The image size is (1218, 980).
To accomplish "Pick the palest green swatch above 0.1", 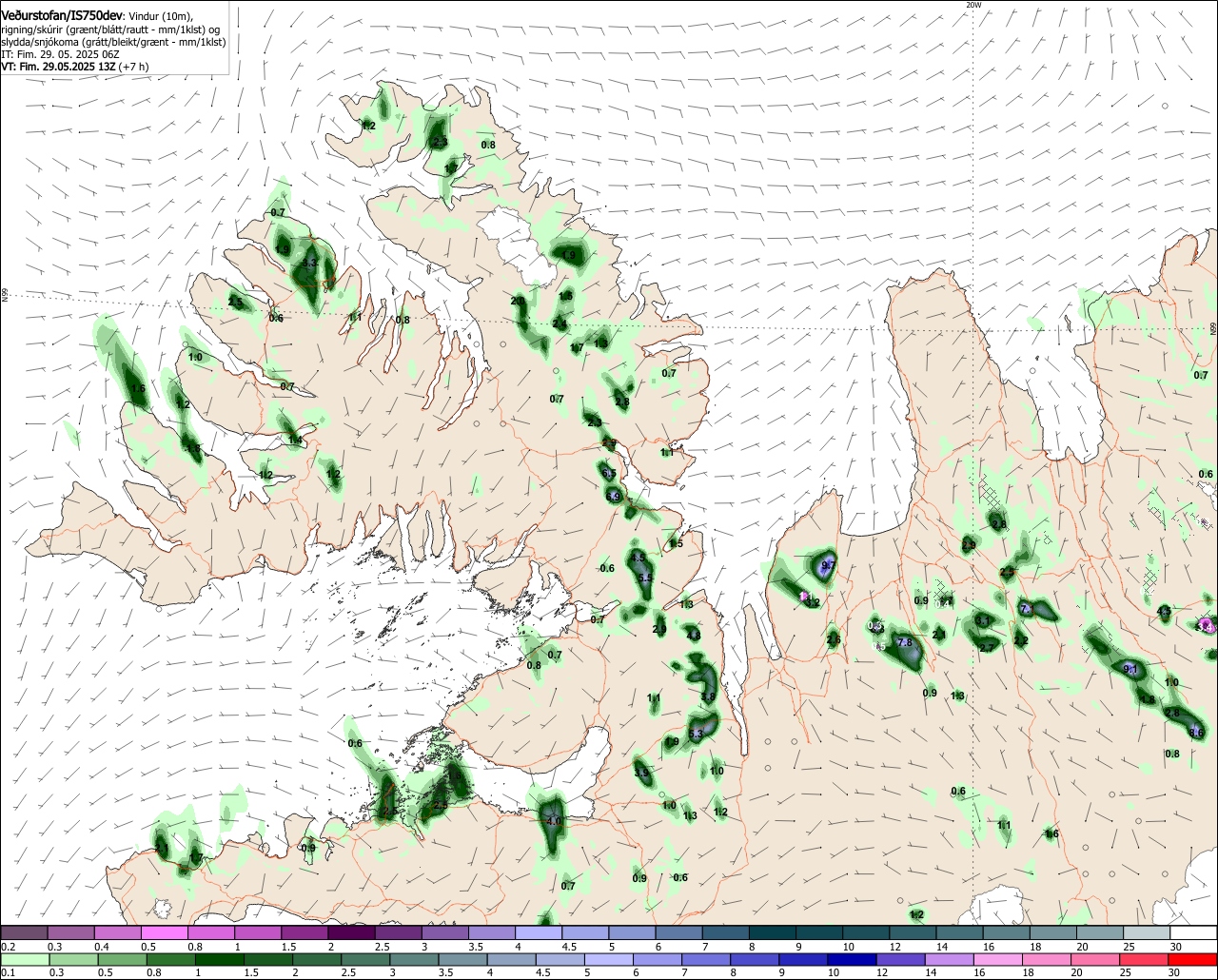I will [24, 960].
